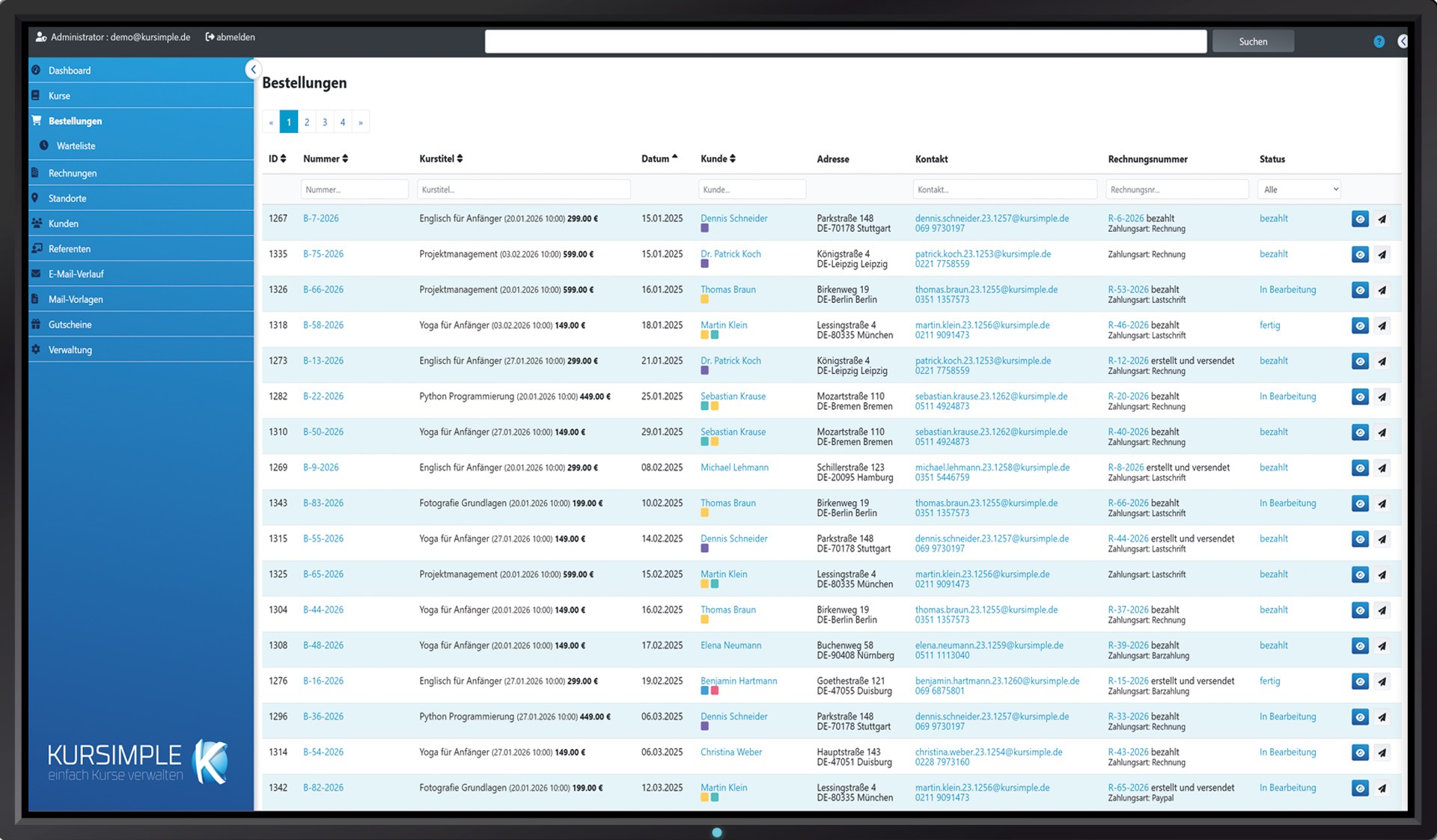
Task: Show details of order B-82-2026 via eye
Action: tap(1359, 788)
